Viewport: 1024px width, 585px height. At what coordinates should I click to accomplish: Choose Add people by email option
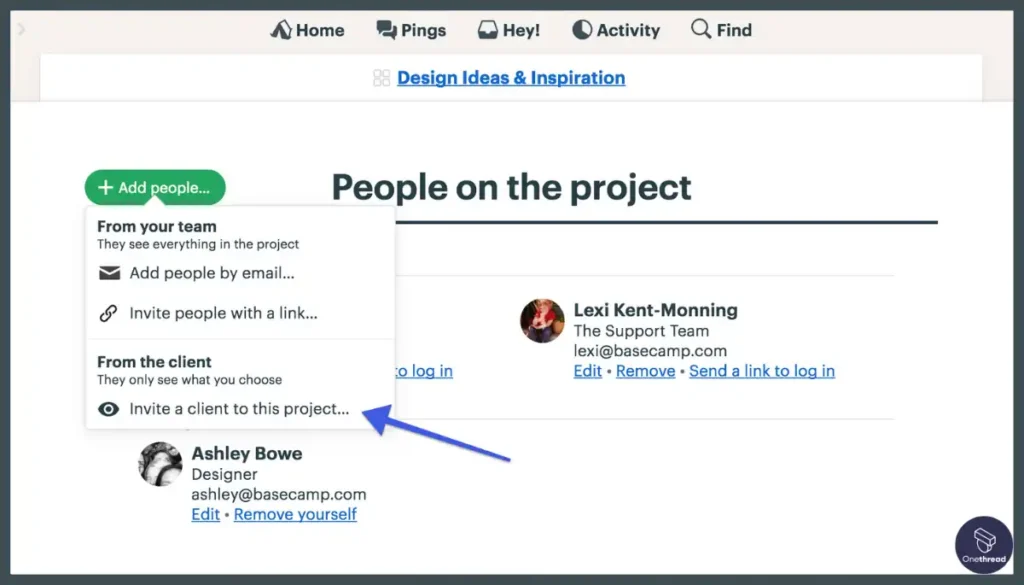point(212,273)
